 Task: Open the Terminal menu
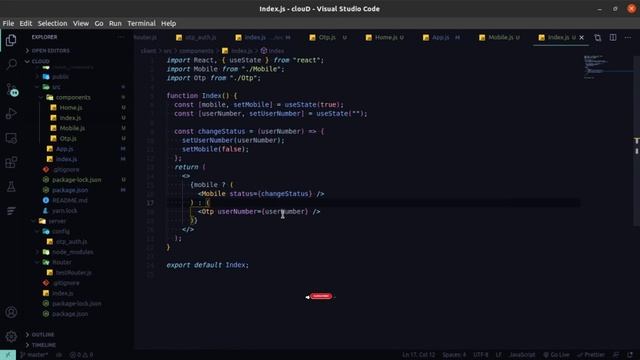[141, 24]
